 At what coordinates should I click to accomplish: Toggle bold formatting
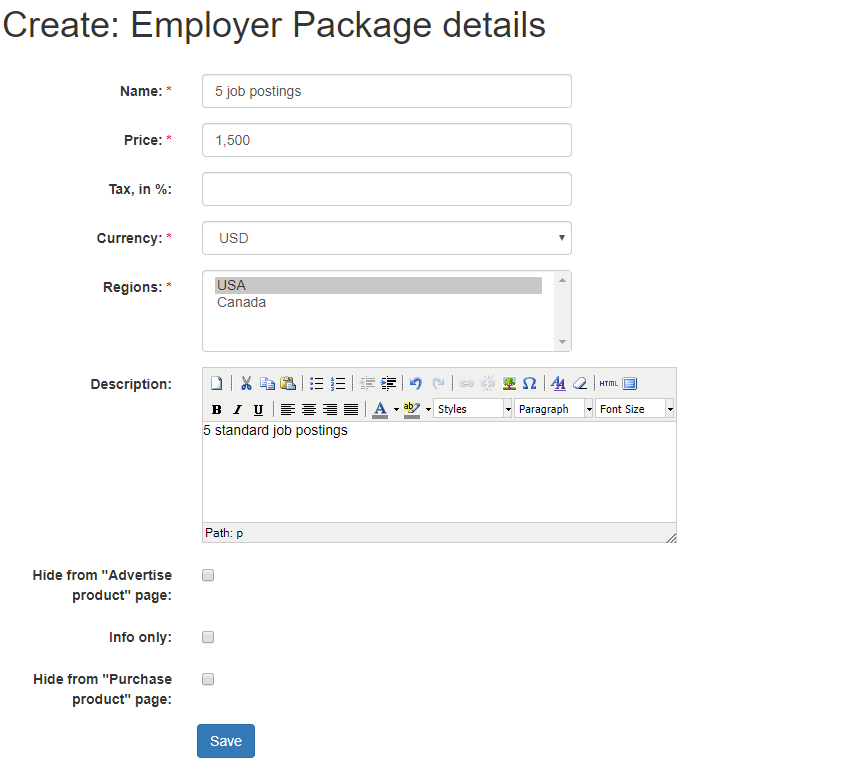pos(217,409)
